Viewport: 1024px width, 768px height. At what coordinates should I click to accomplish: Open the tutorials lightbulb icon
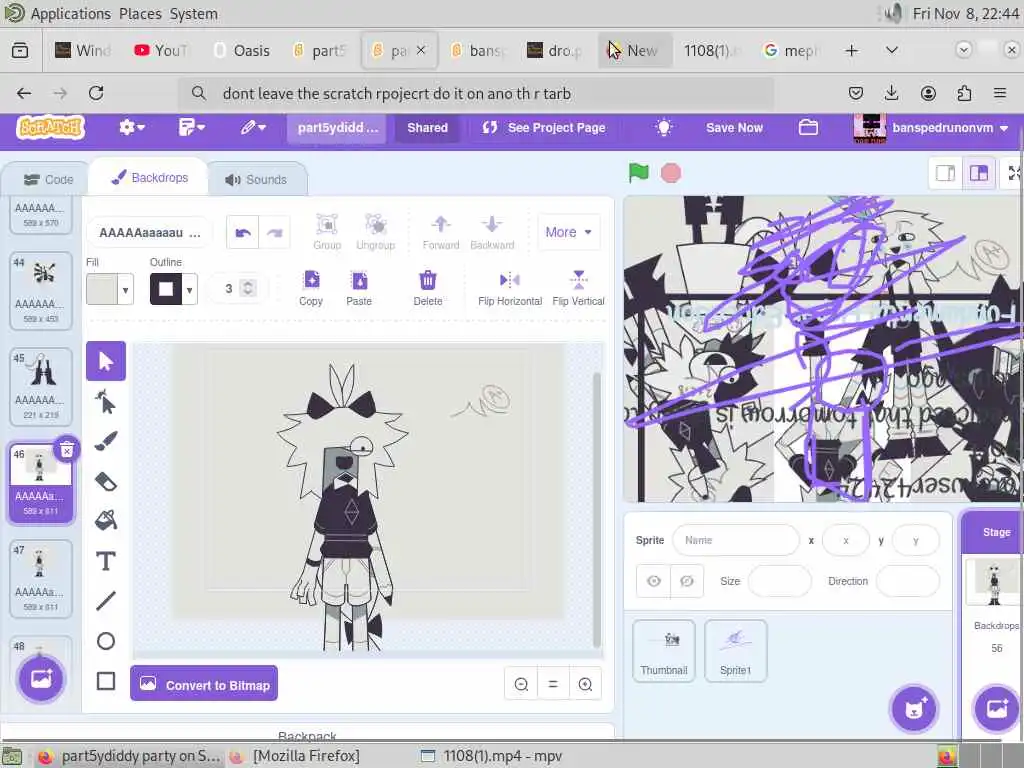pyautogui.click(x=664, y=127)
